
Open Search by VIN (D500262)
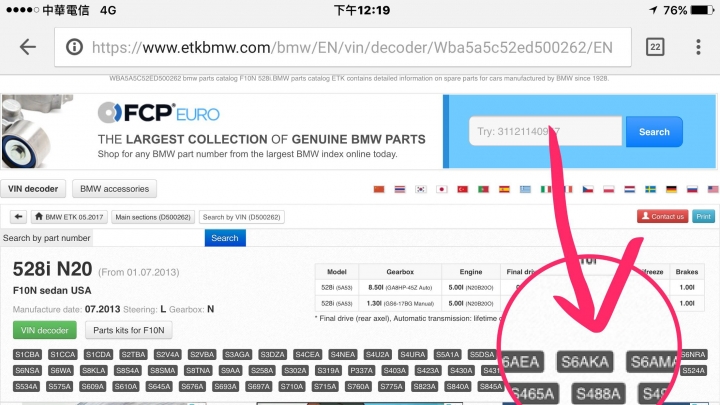242,217
